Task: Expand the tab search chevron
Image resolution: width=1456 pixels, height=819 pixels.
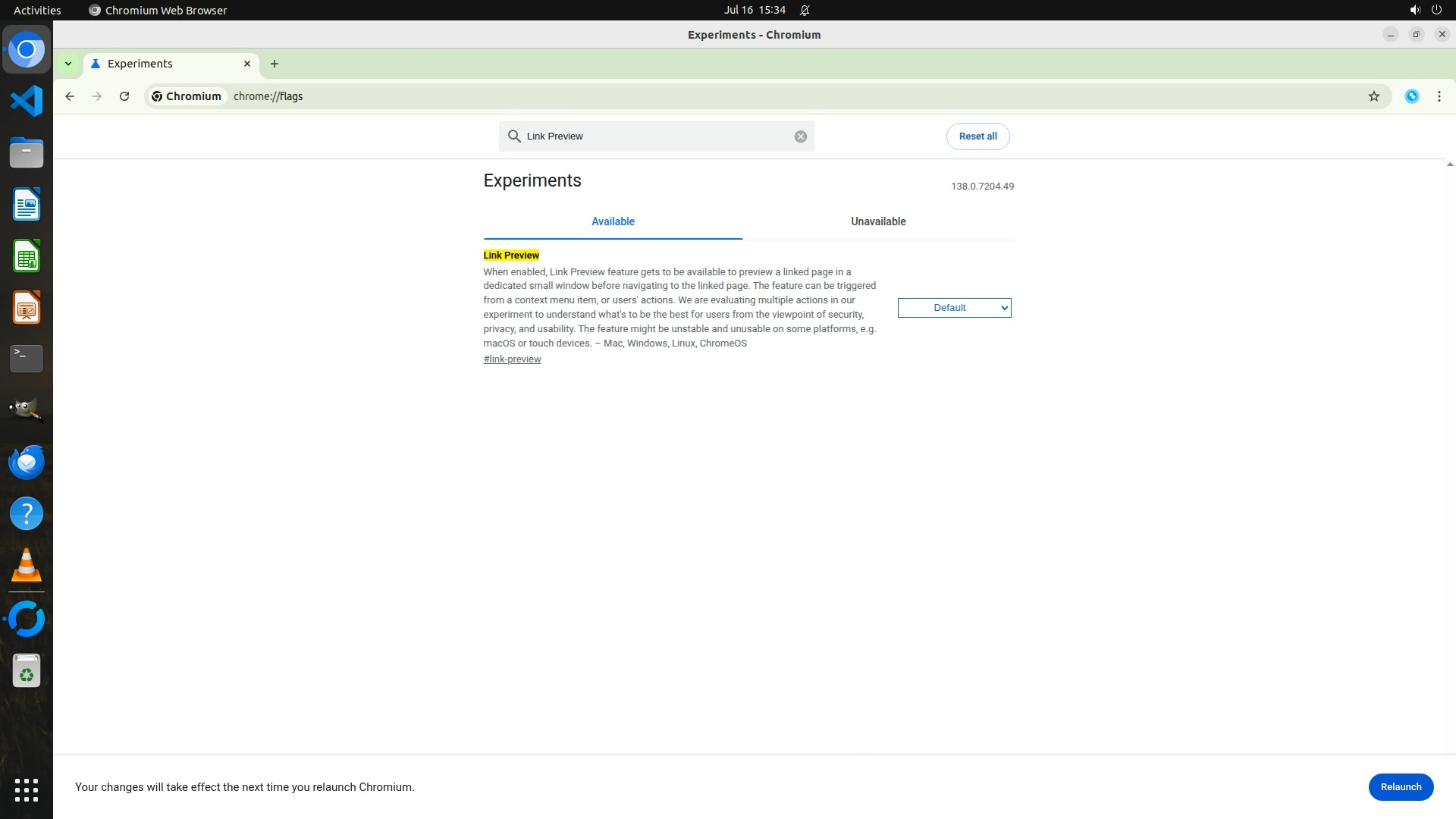Action: [x=68, y=64]
